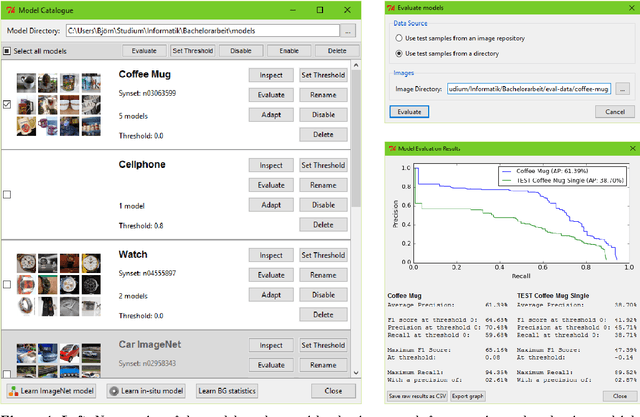Image resolution: width=640 pixels, height=417 pixels.
Task: Click the Enable button in top toolbar
Action: [x=289, y=51]
